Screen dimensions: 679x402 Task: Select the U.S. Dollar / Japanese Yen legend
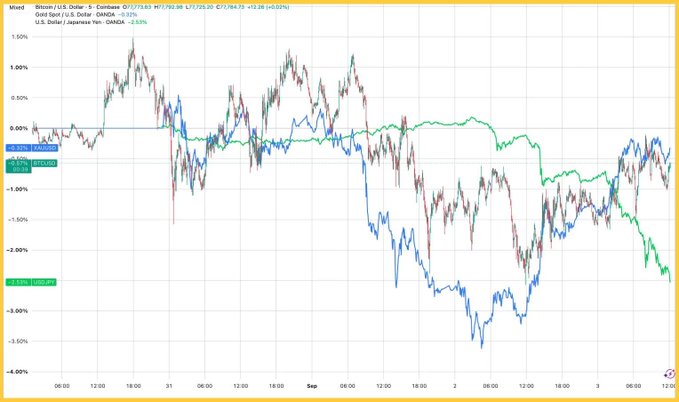pyautogui.click(x=80, y=22)
